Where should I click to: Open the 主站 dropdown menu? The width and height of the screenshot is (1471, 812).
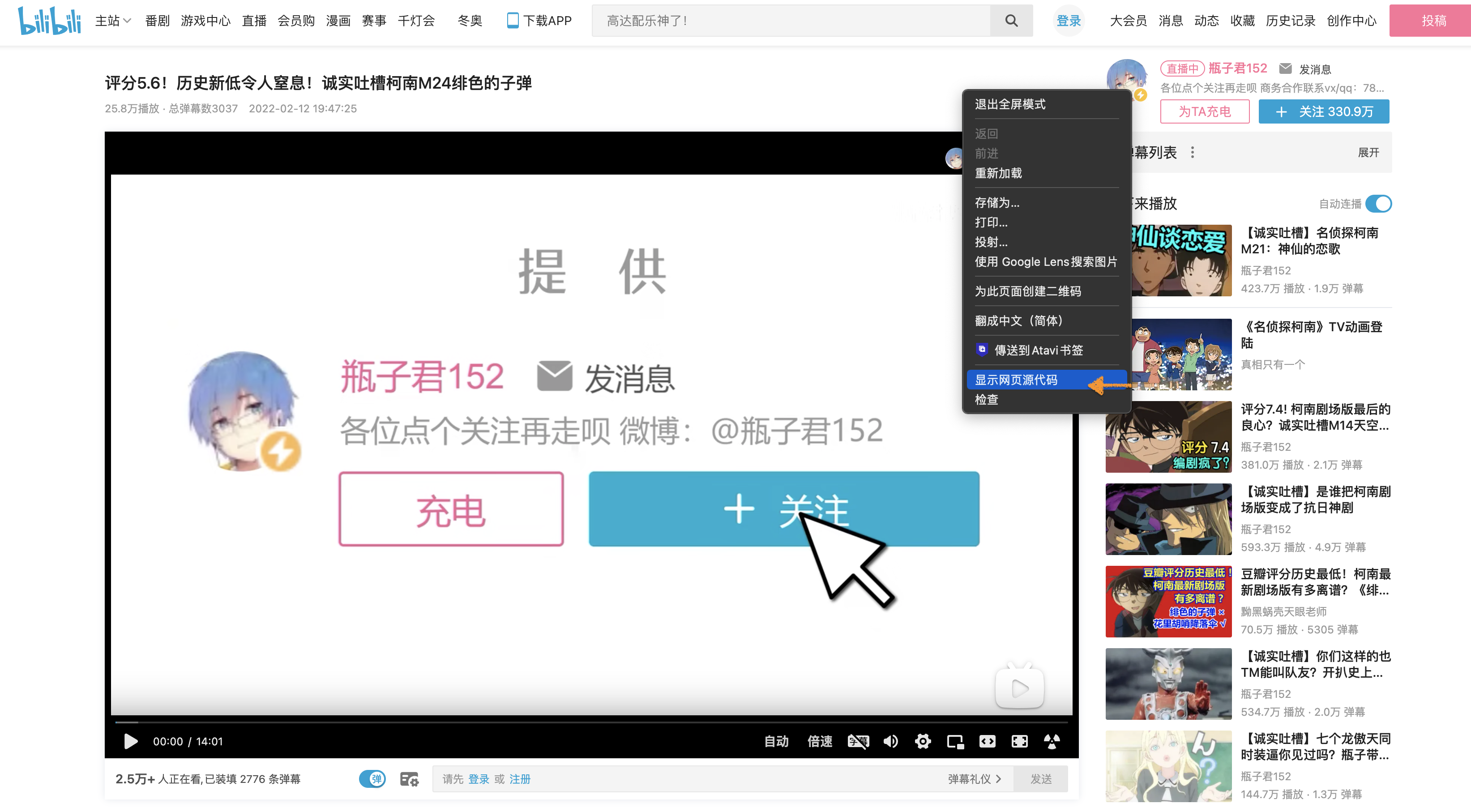coord(112,21)
